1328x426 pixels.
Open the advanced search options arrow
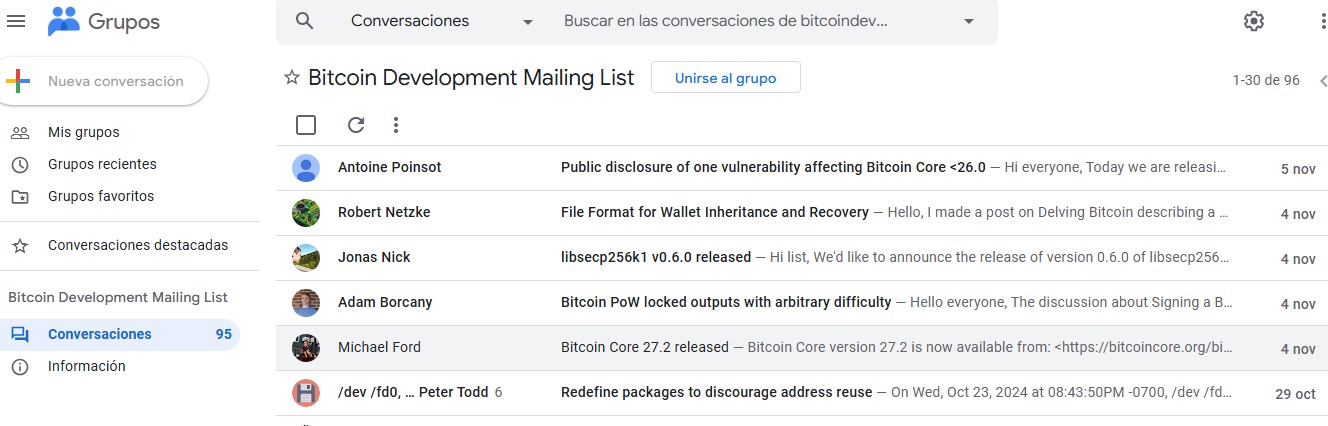click(968, 21)
